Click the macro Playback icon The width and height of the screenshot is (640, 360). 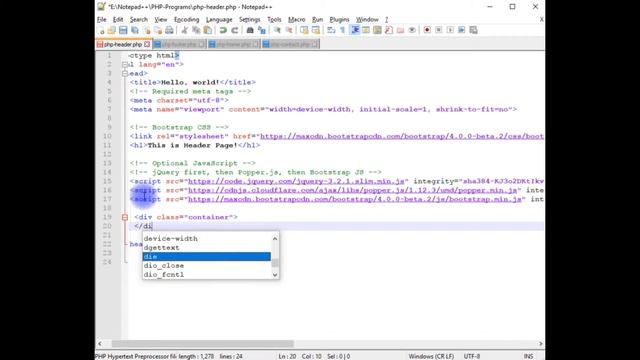450,30
